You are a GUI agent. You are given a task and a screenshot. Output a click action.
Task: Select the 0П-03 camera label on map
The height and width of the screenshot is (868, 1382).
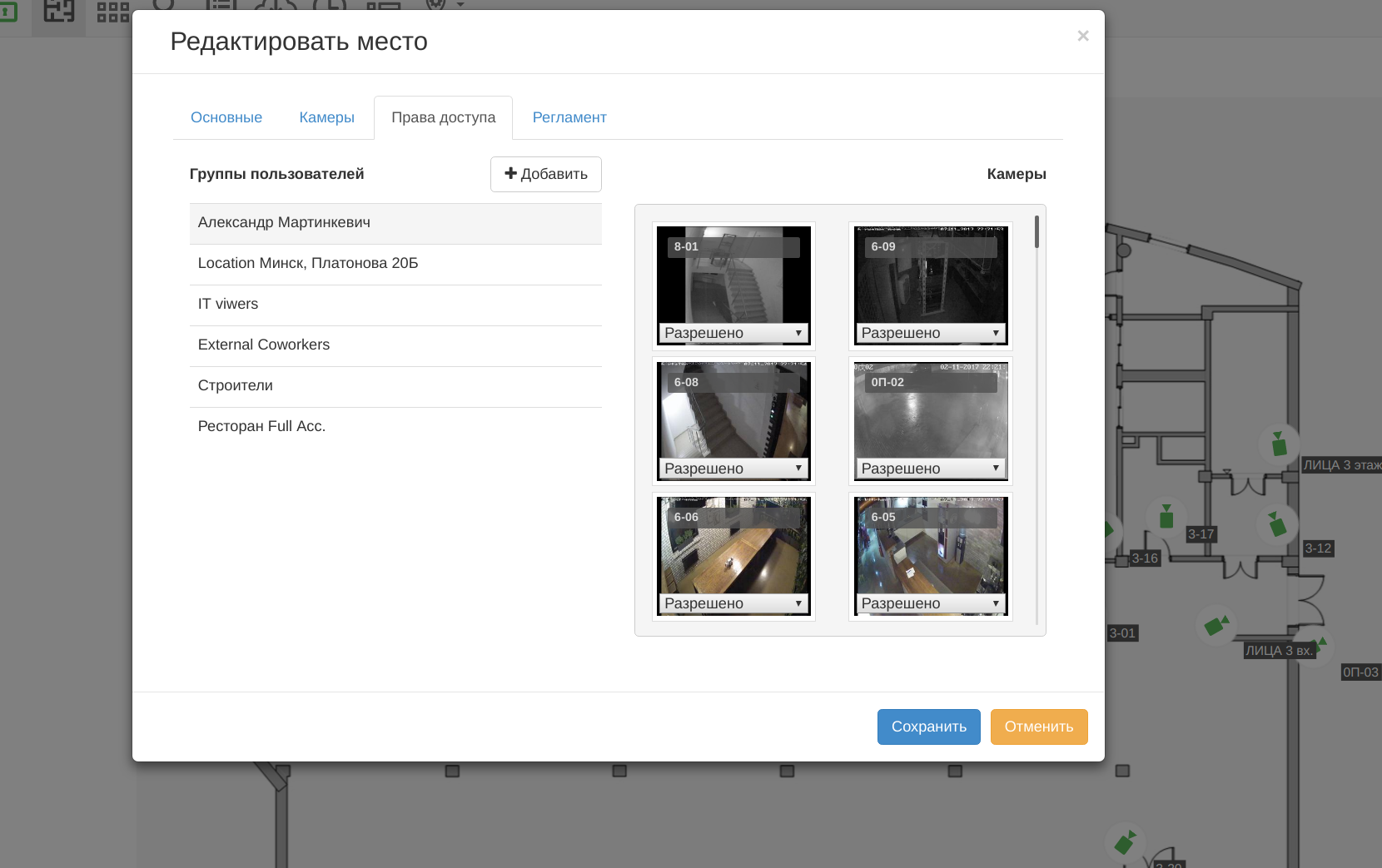1361,672
